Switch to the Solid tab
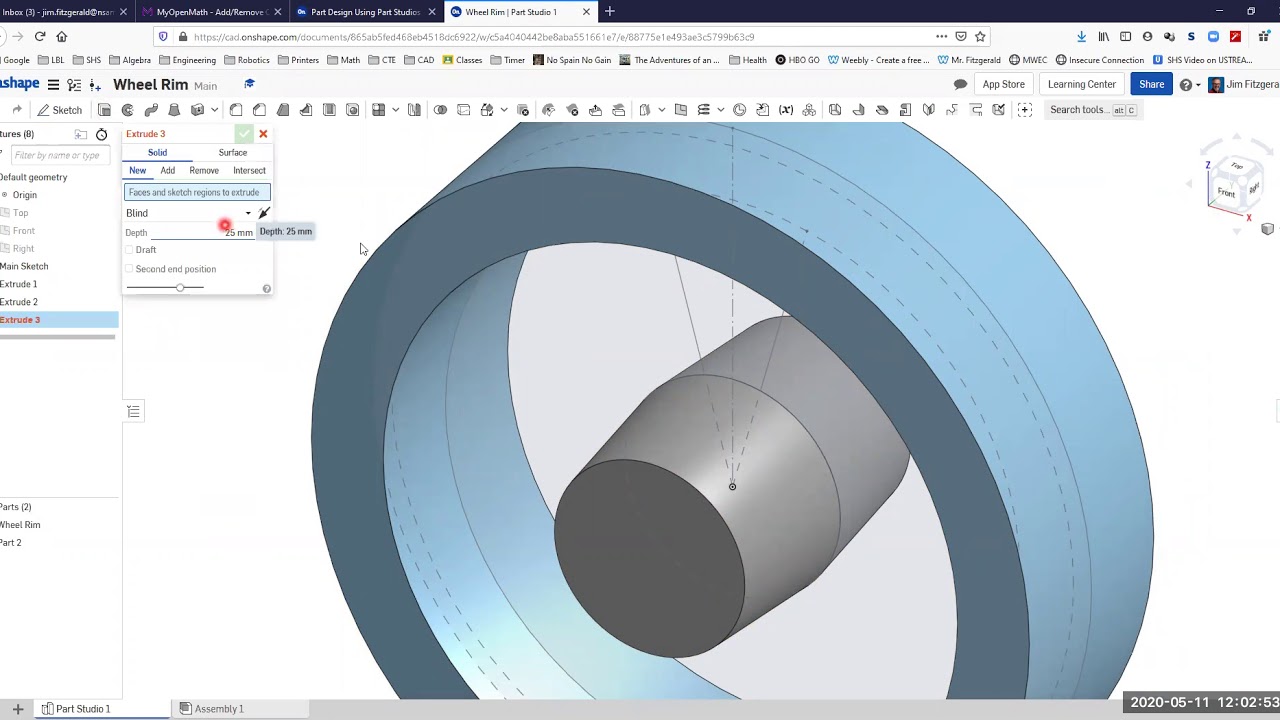This screenshot has height=720, width=1280. point(158,153)
